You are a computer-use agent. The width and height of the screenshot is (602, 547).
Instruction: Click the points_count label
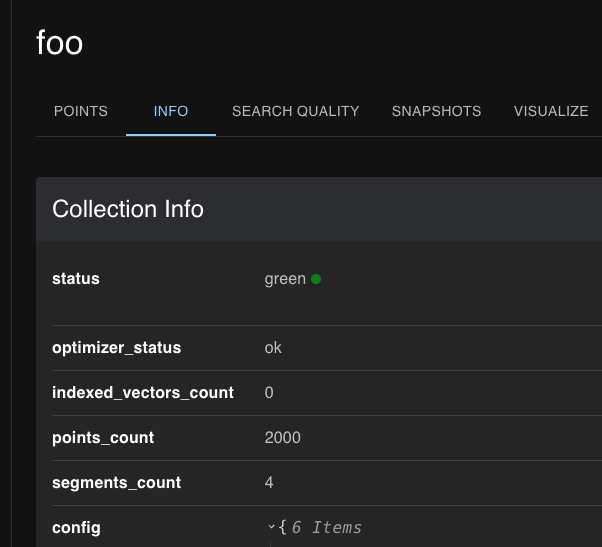tap(103, 438)
